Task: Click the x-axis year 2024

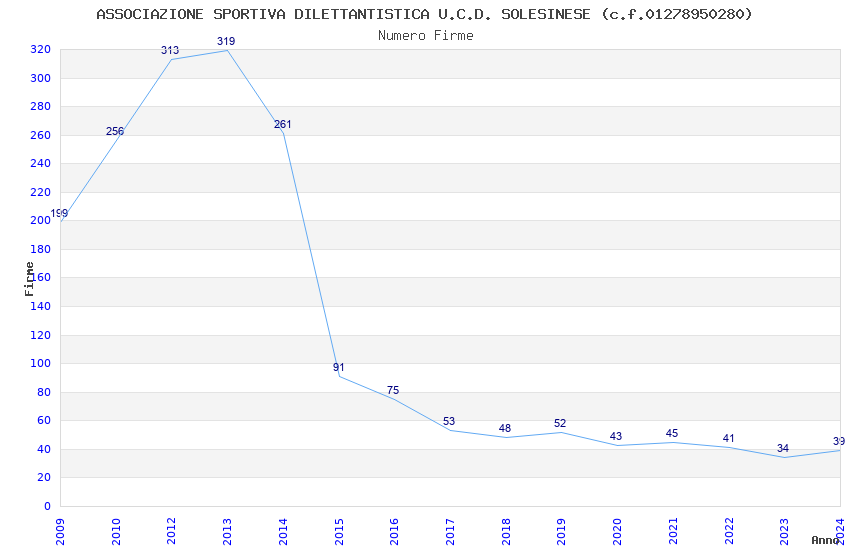Action: [840, 532]
